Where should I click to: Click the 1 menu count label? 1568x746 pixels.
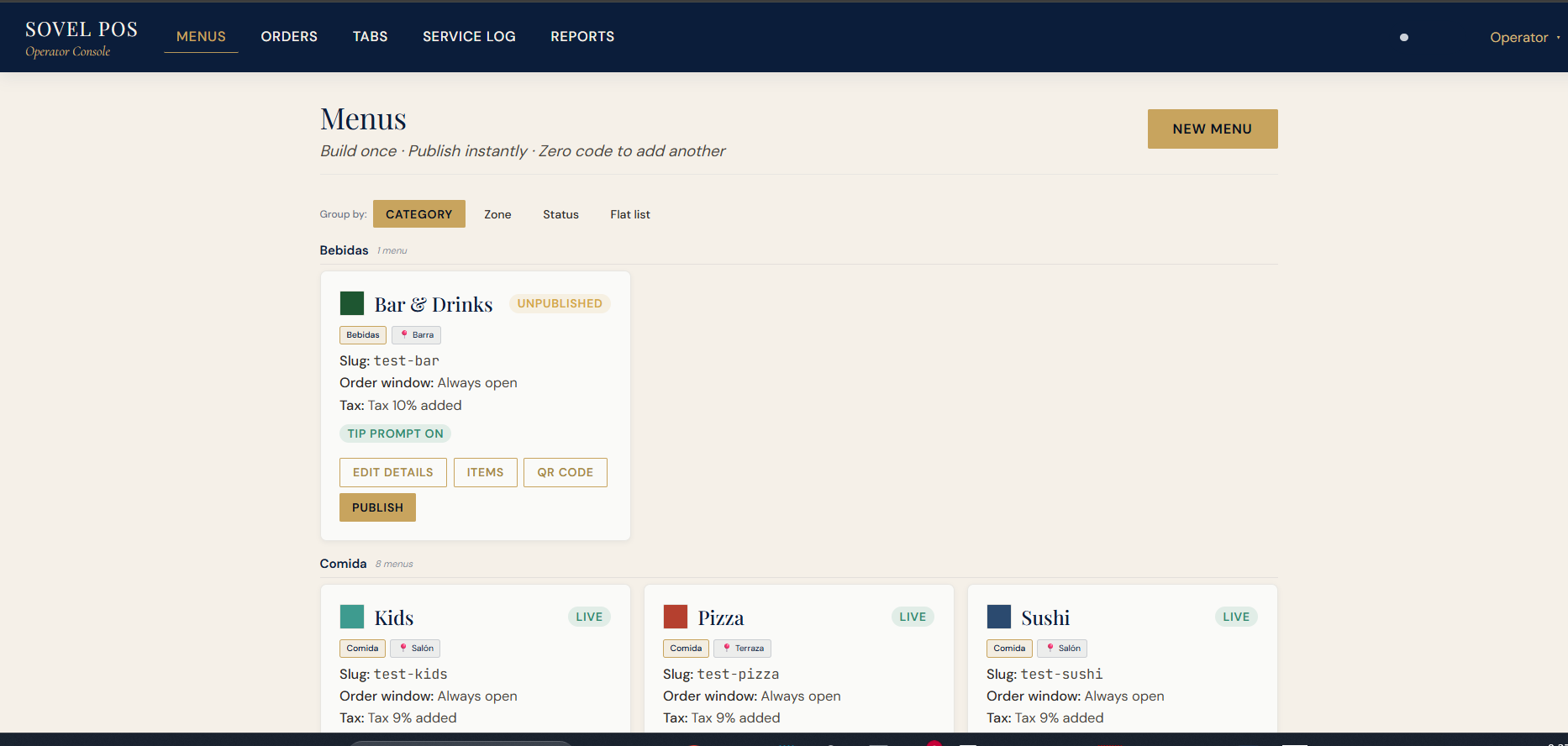pyautogui.click(x=392, y=251)
